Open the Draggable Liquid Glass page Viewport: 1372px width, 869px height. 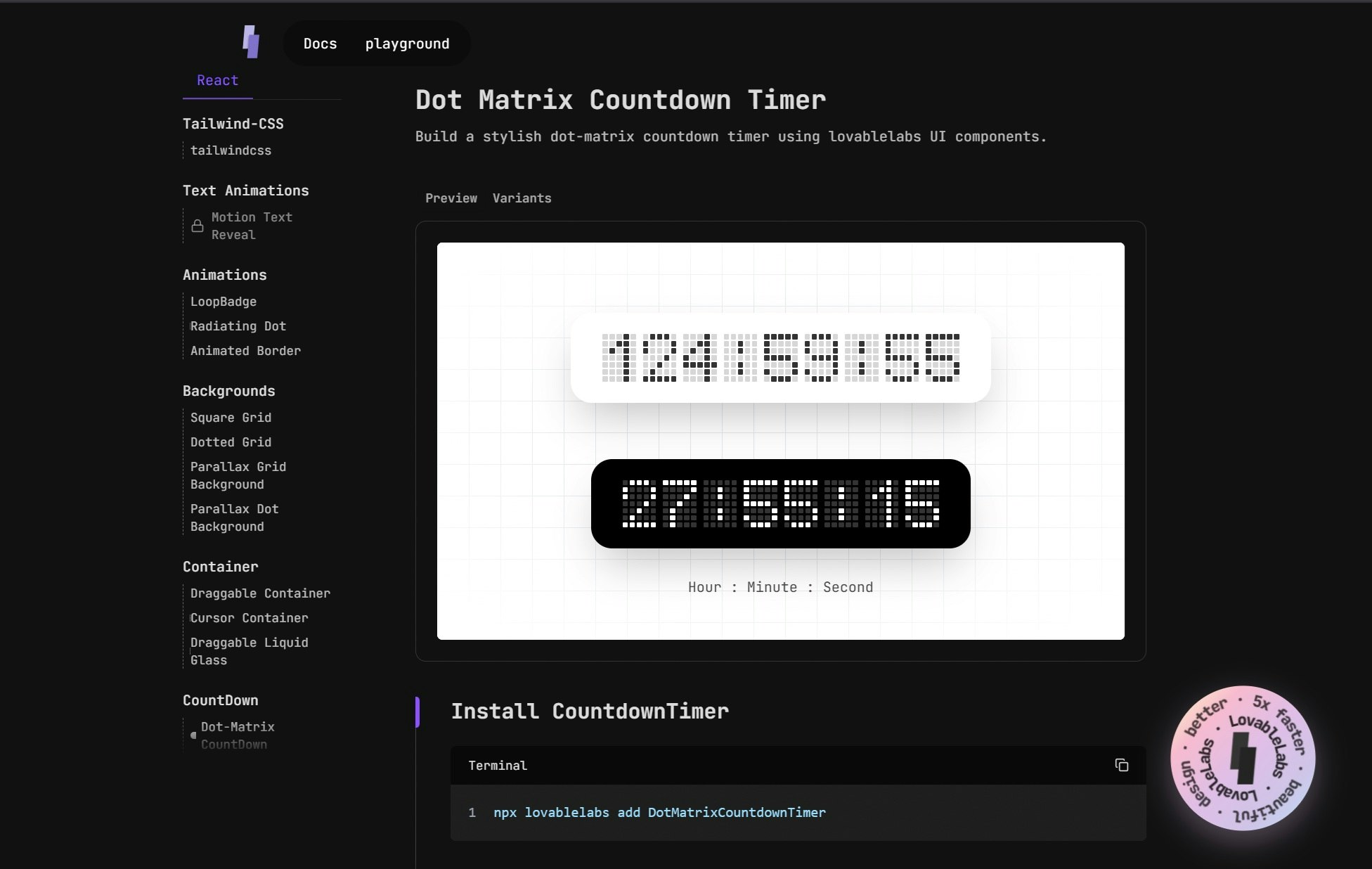point(249,651)
